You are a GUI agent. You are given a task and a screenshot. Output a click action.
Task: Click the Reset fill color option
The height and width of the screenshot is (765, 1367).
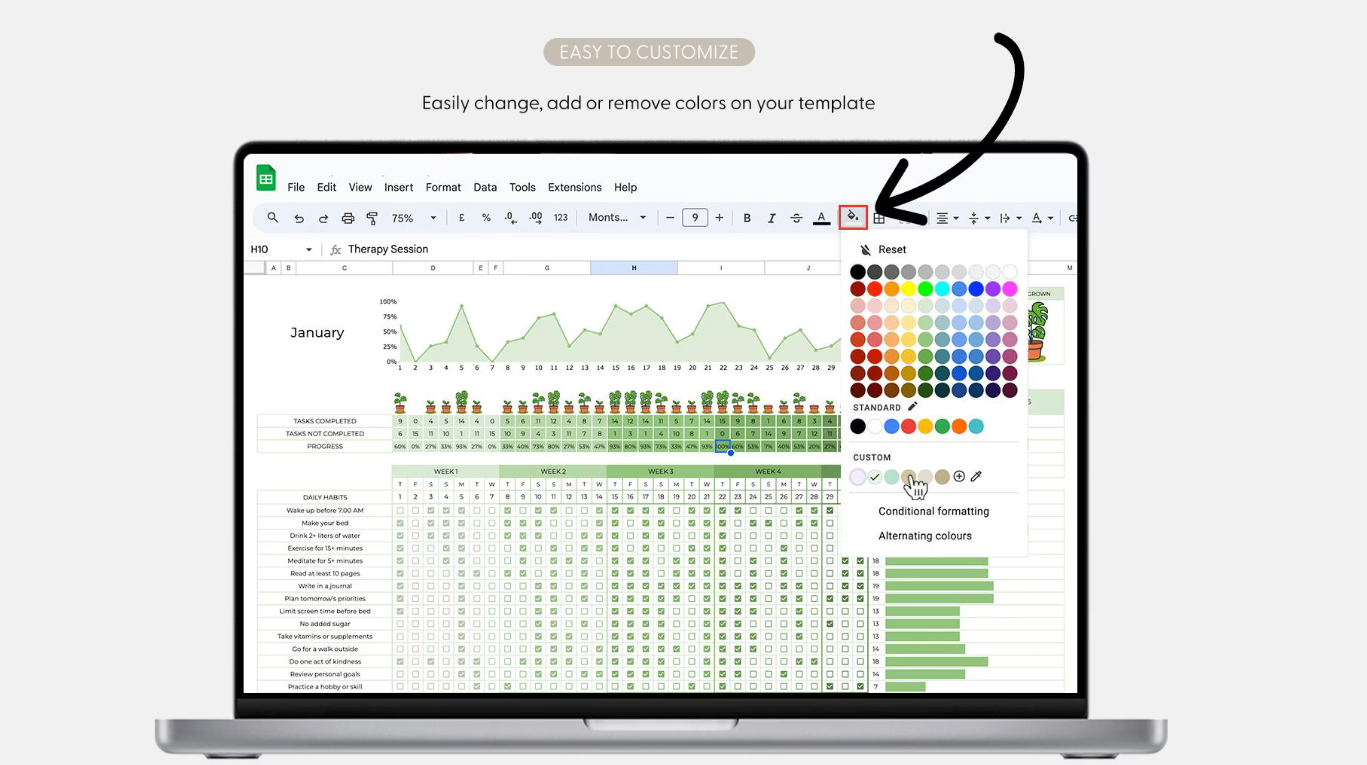click(891, 250)
